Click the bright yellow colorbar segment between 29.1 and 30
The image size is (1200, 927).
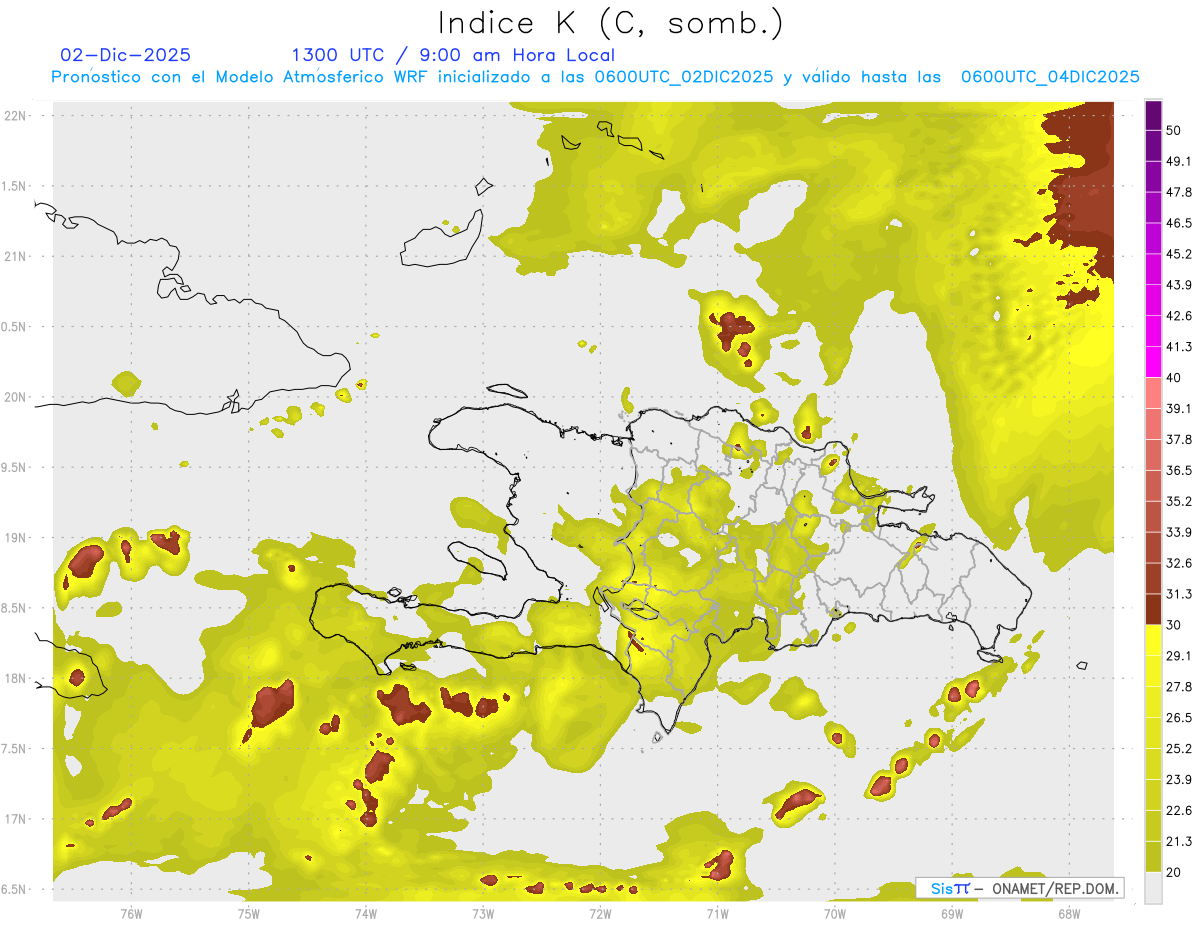[1153, 640]
